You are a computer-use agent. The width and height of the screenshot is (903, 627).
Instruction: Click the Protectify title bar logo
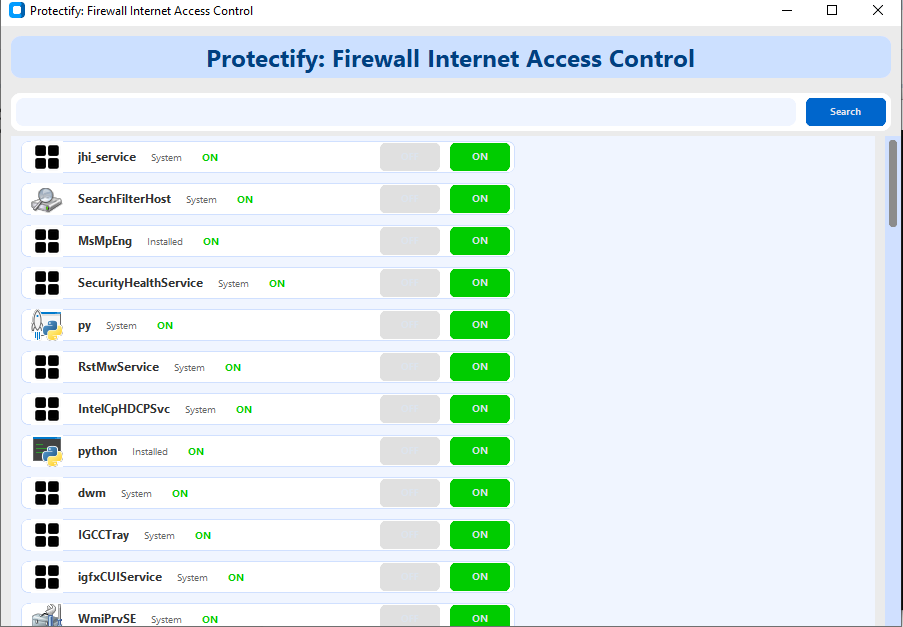pos(16,11)
